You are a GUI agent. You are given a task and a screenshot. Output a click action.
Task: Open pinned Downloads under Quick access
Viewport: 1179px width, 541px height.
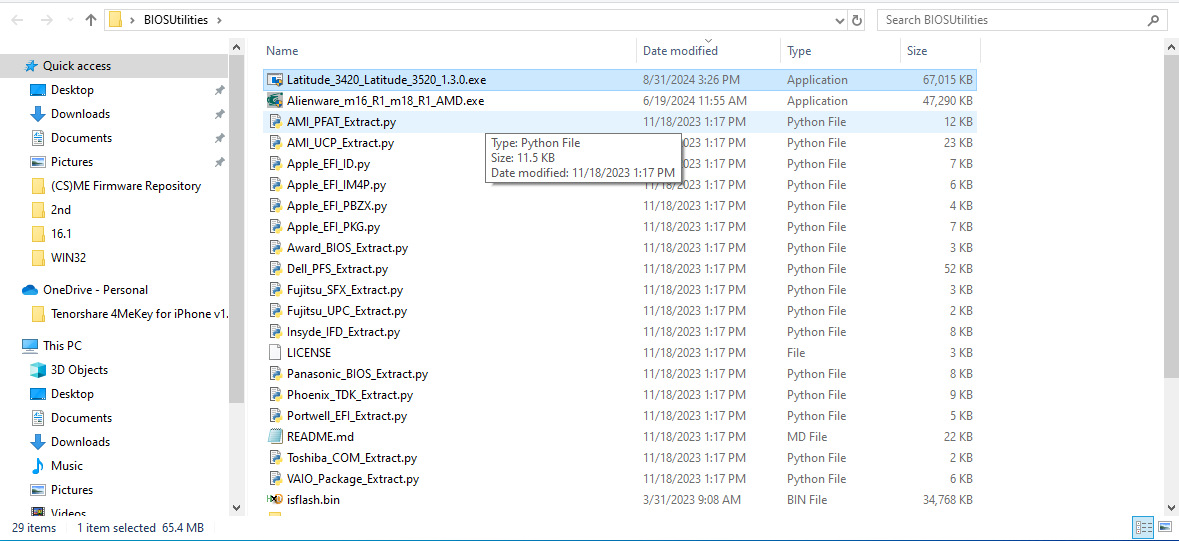pyautogui.click(x=80, y=114)
